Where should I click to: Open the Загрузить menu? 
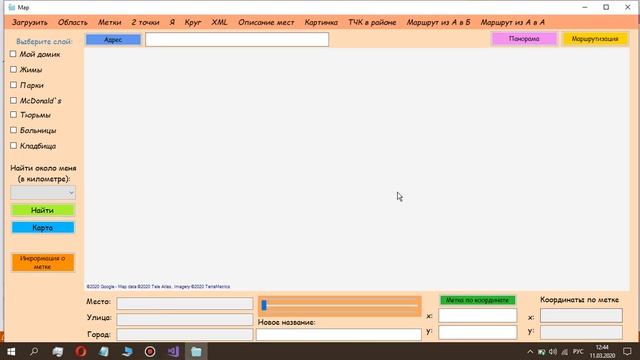(30, 22)
